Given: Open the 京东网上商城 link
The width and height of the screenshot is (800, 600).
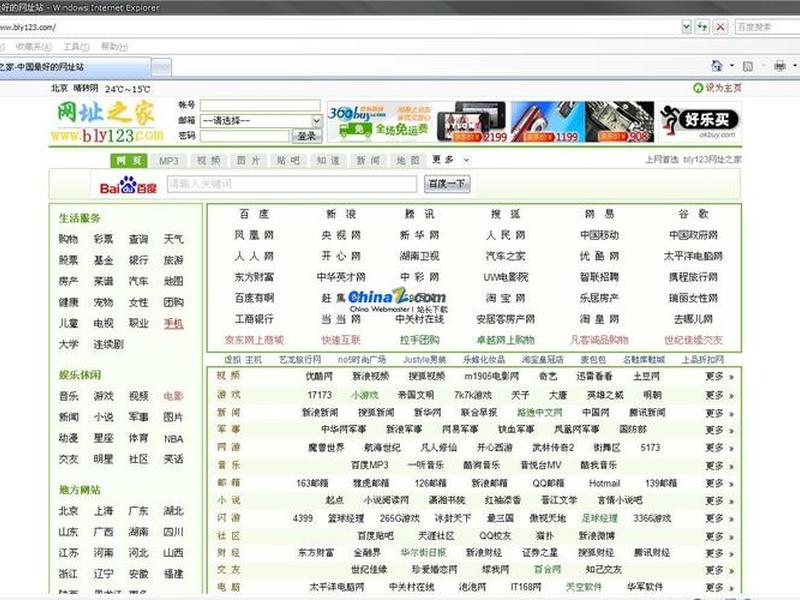Looking at the screenshot, I should point(254,340).
